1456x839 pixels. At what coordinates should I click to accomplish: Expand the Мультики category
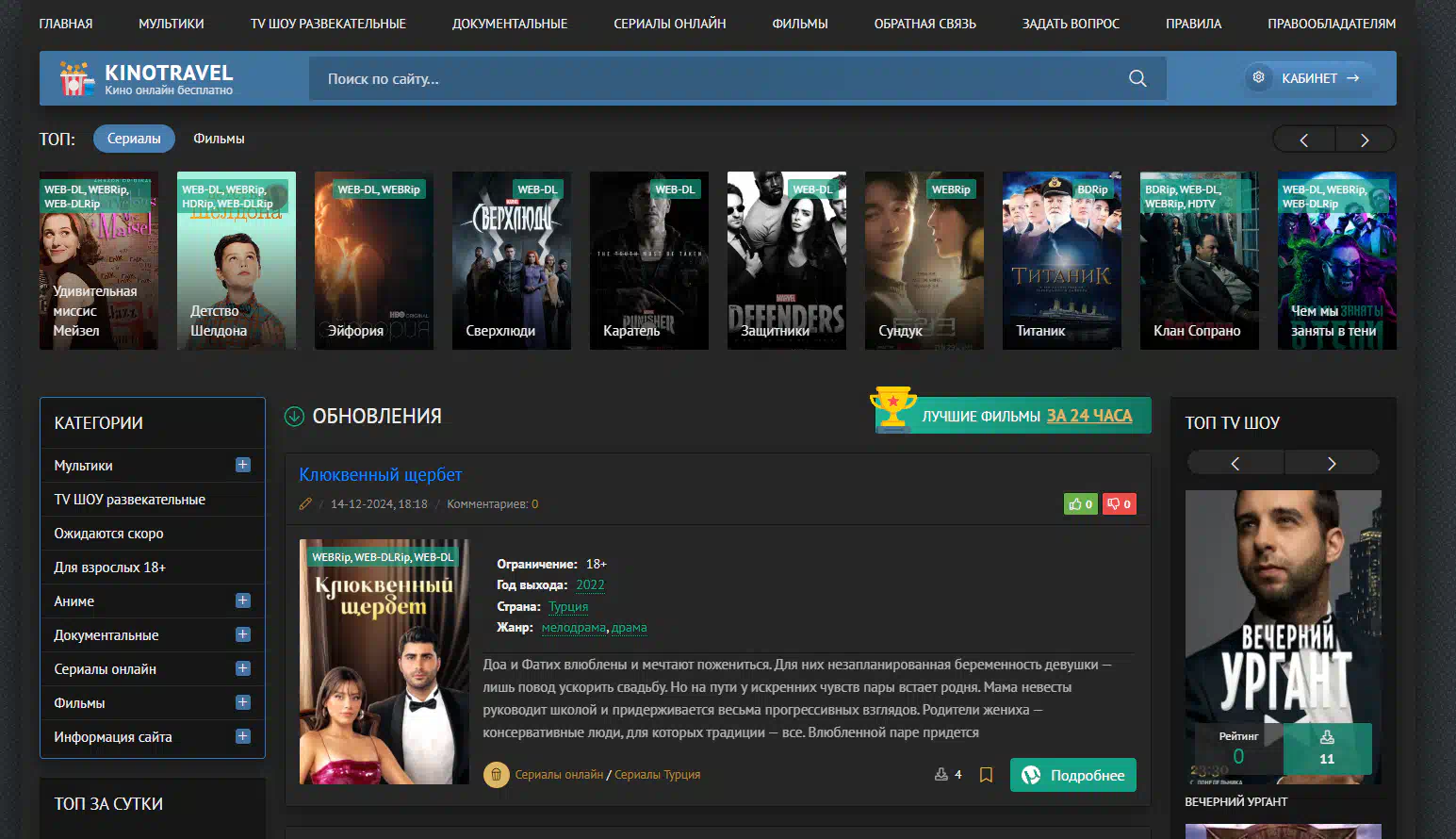[x=242, y=465]
